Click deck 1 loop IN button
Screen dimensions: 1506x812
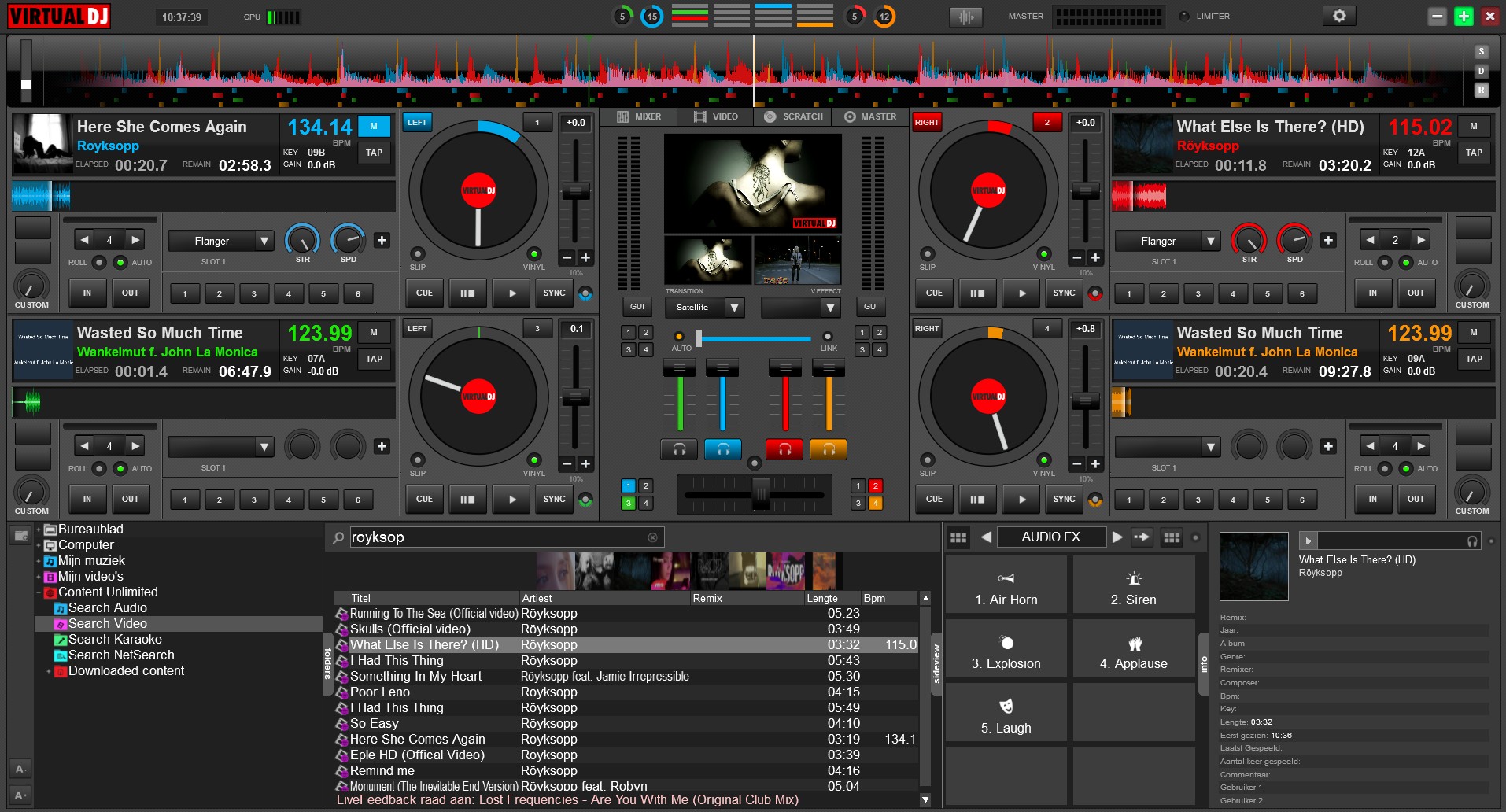click(87, 293)
